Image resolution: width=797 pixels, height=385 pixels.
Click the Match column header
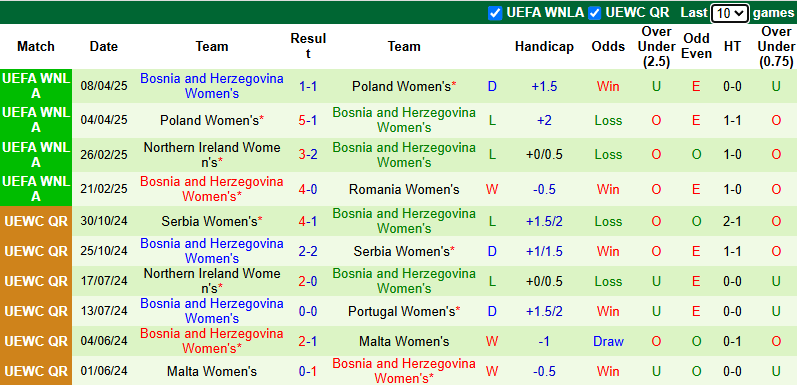coord(36,46)
